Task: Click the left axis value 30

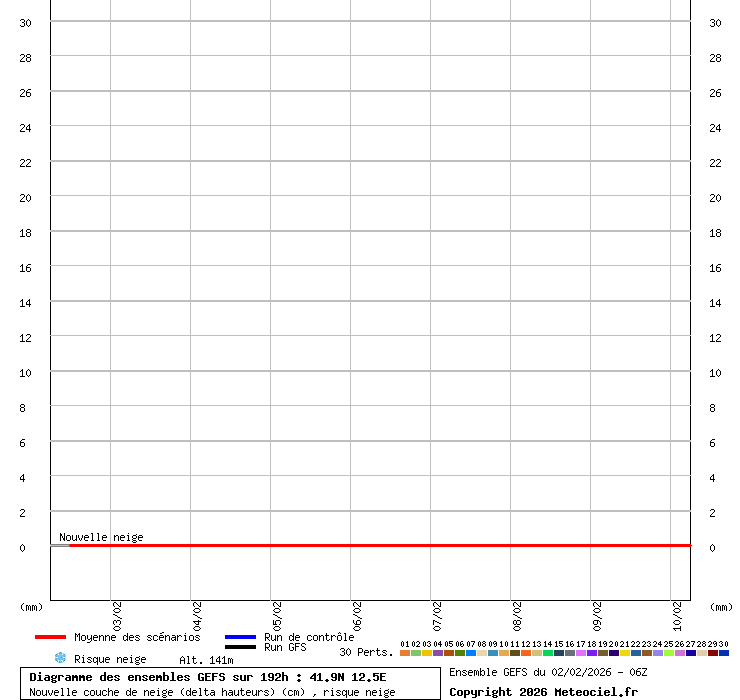Action: click(26, 23)
